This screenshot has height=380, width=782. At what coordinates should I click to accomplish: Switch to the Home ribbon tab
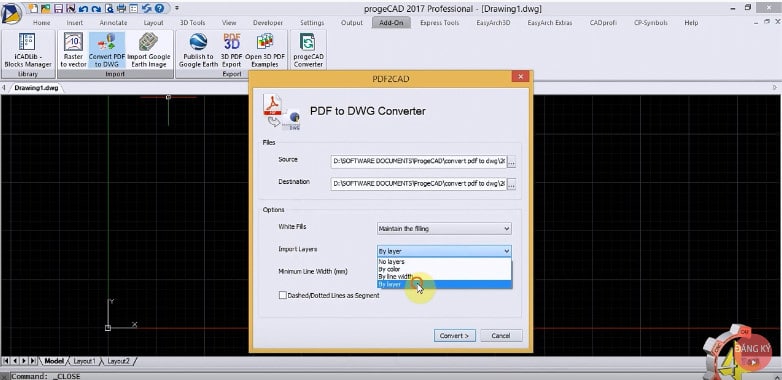point(41,23)
